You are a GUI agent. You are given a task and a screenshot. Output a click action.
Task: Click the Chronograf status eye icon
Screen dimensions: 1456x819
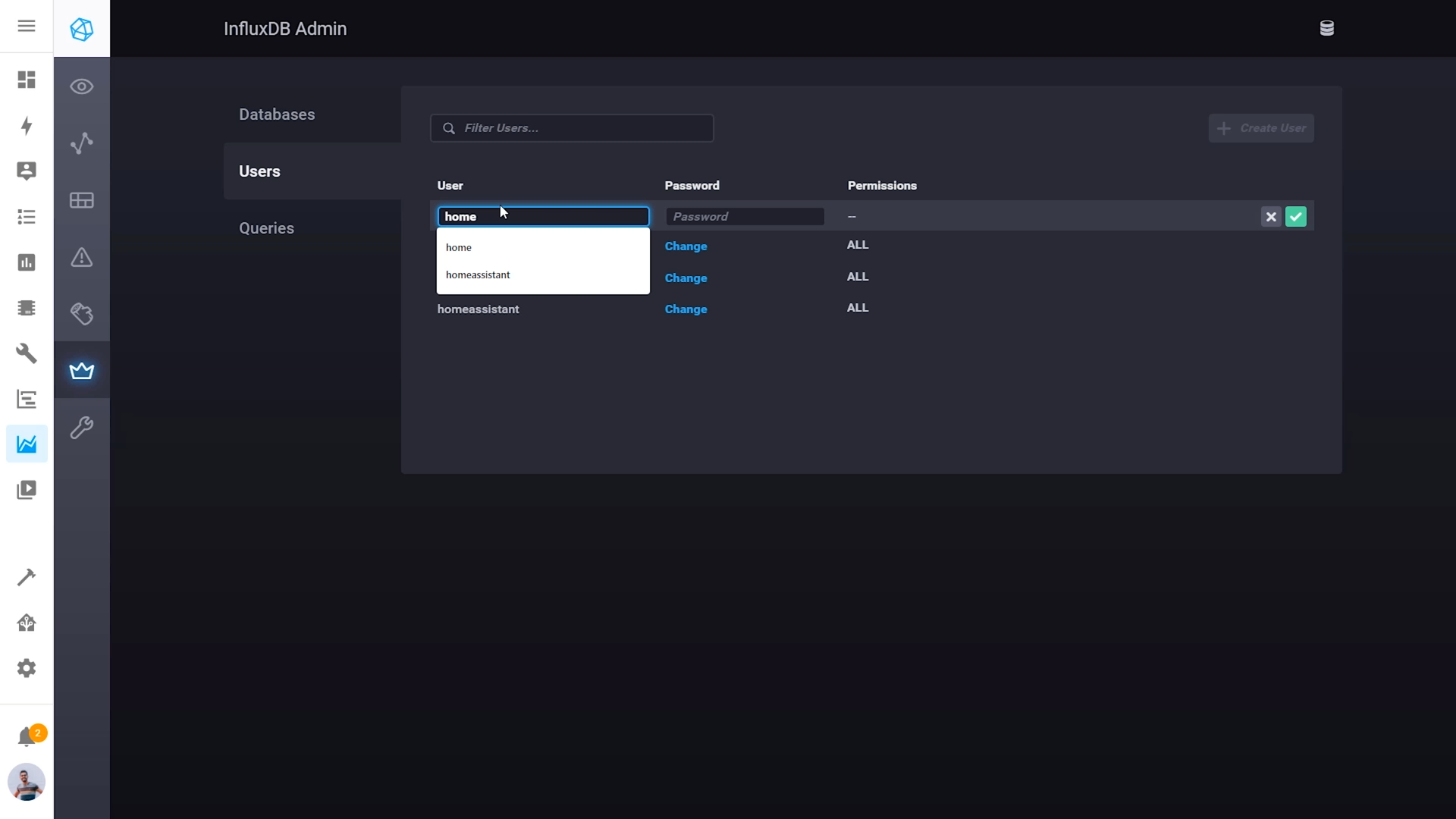[82, 86]
